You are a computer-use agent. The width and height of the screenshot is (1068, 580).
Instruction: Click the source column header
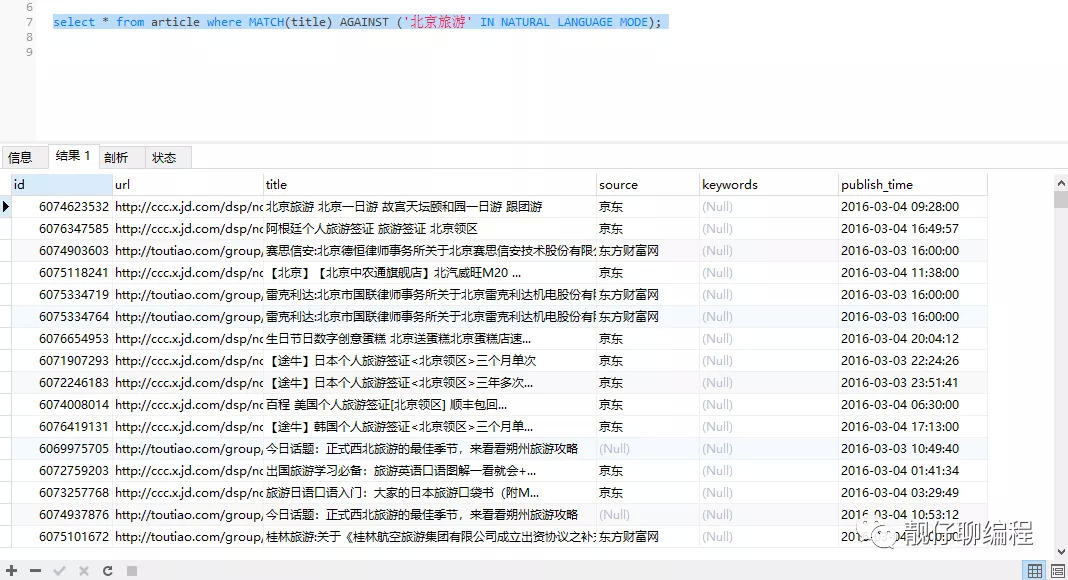coord(646,185)
